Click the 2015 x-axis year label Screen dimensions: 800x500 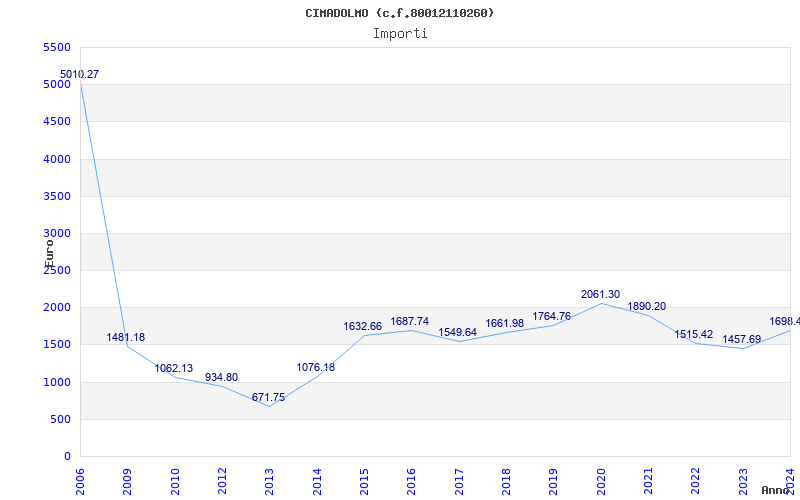(x=364, y=481)
